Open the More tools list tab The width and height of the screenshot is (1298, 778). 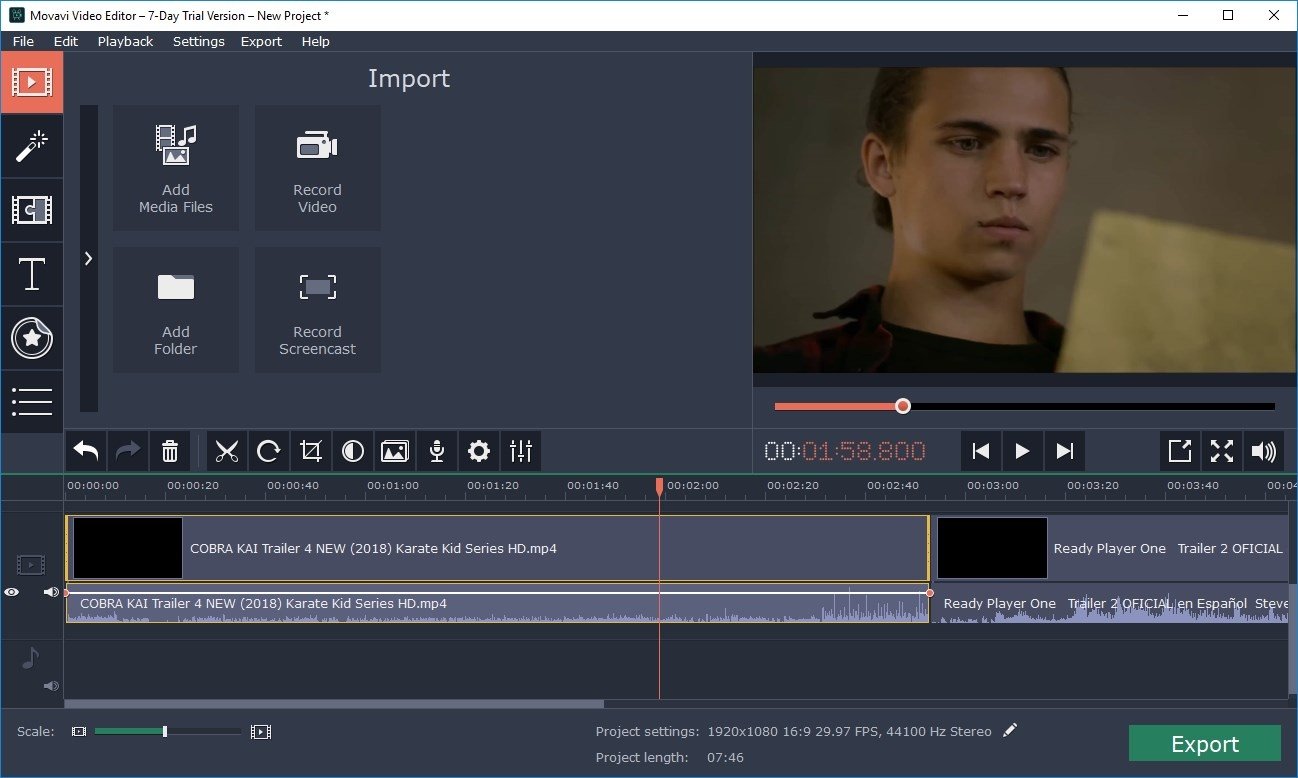pos(31,402)
